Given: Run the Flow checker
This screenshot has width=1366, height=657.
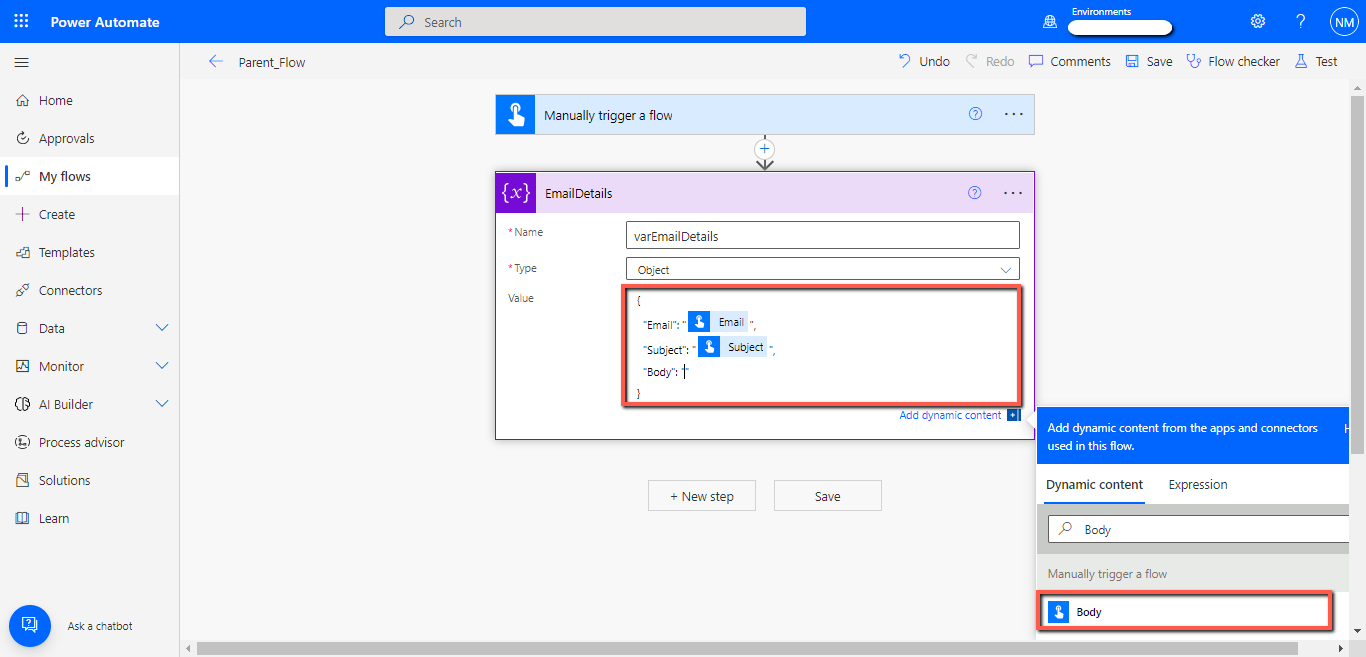Looking at the screenshot, I should 1232,61.
